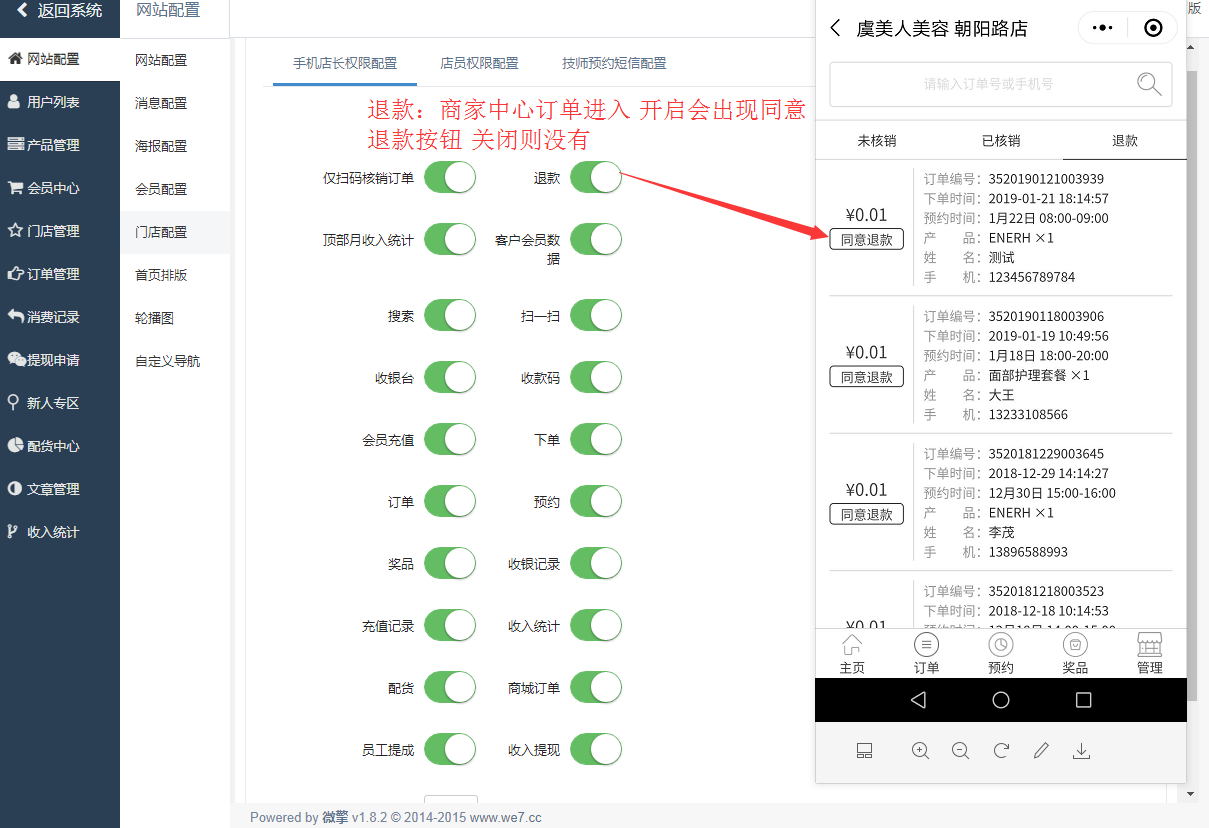The height and width of the screenshot is (828, 1209).
Task: Click the pencil edit icon below phone
Action: click(1041, 751)
